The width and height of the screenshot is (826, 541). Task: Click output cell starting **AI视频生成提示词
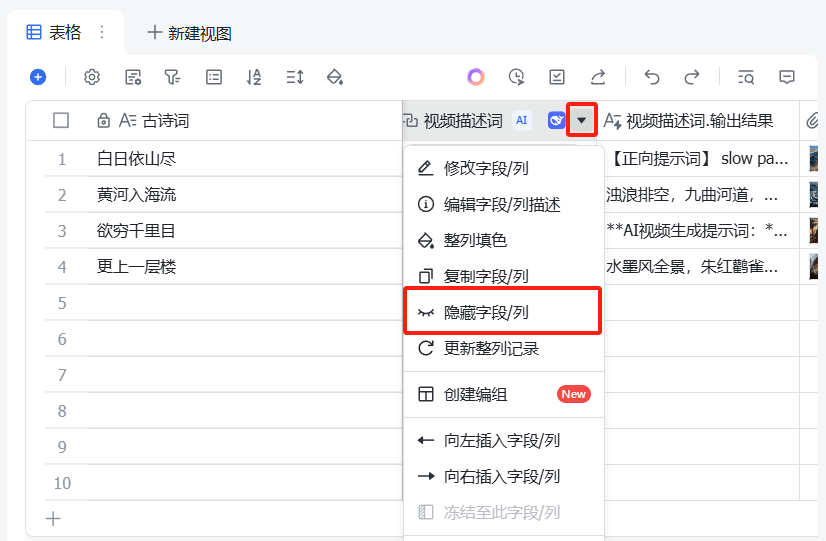702,231
